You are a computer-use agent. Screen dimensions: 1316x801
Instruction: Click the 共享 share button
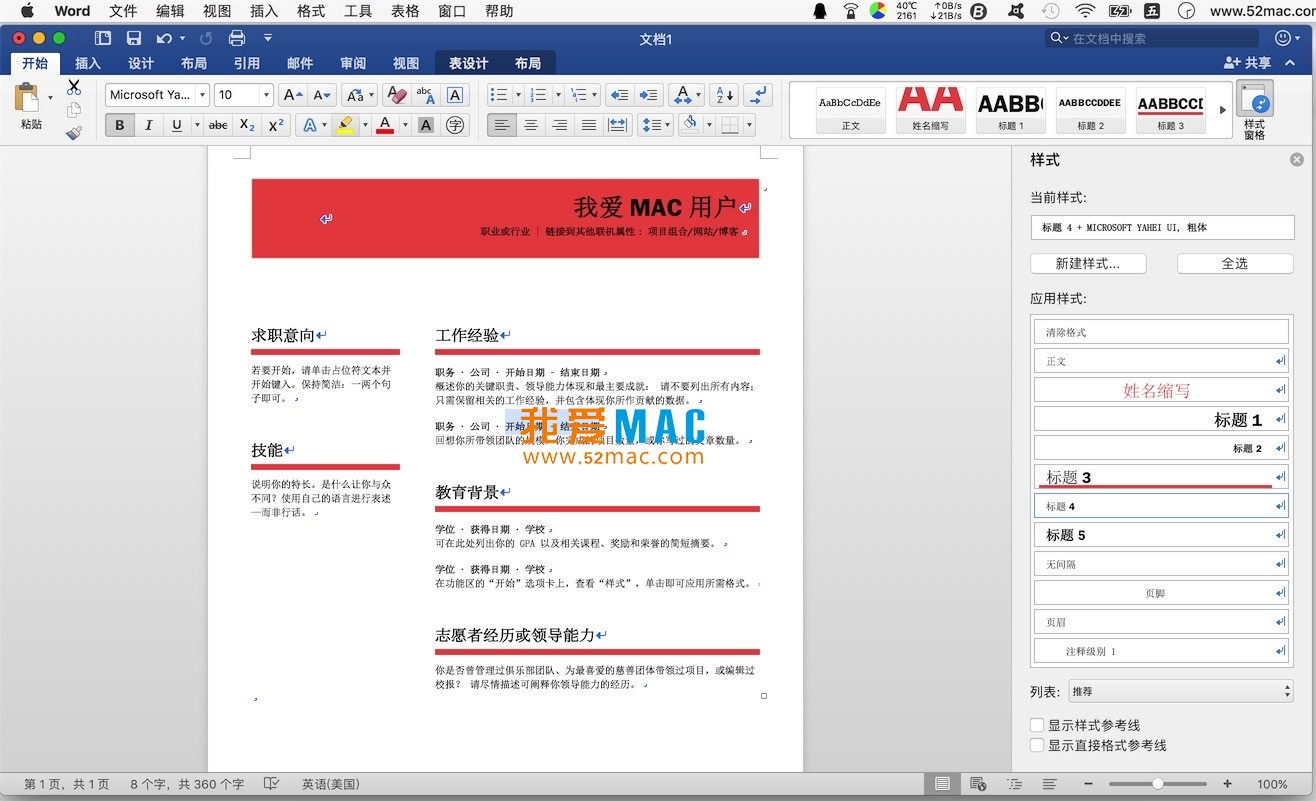click(x=1248, y=63)
